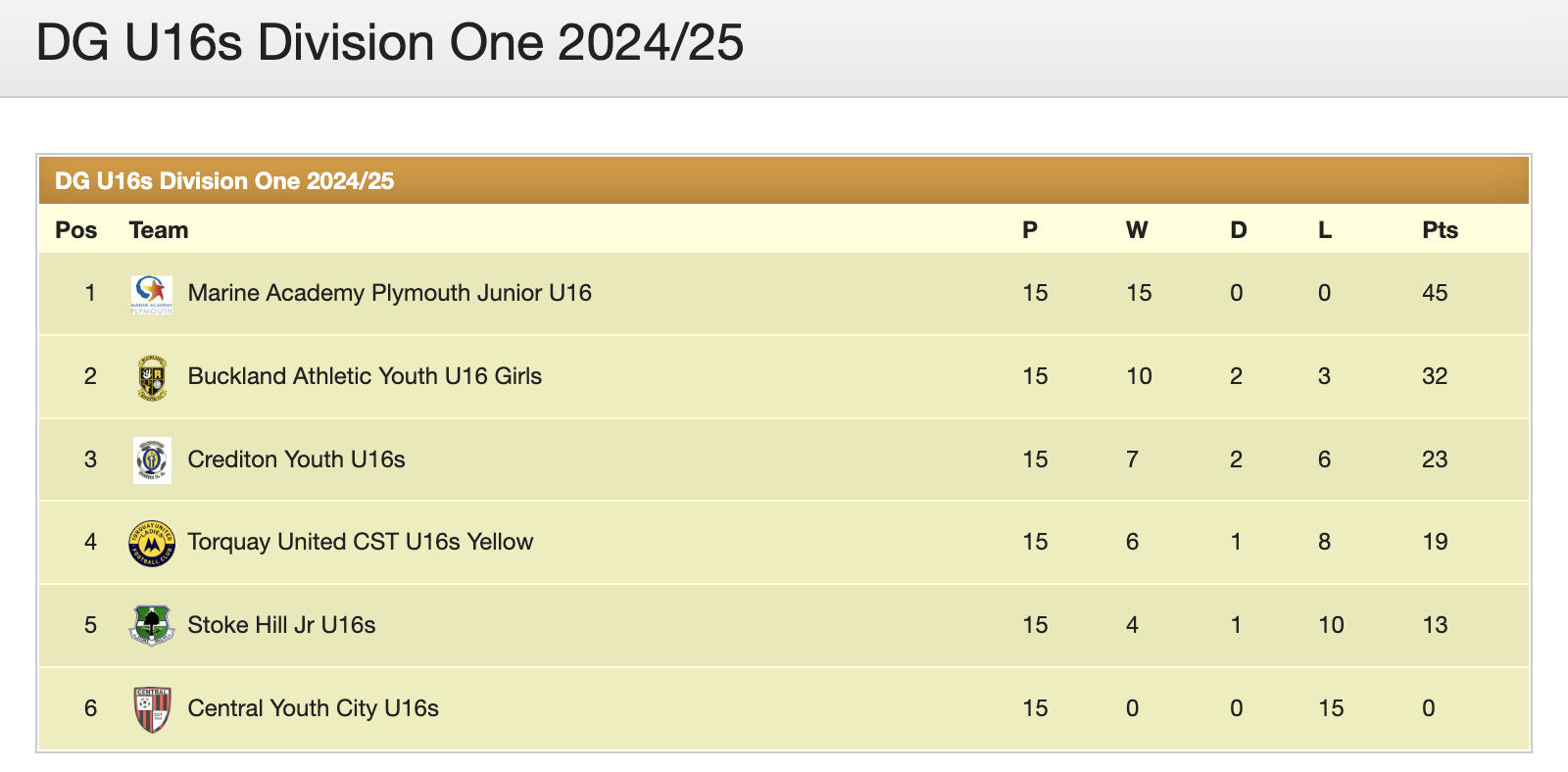Click the L column header
This screenshot has width=1568, height=772.
tap(1324, 230)
